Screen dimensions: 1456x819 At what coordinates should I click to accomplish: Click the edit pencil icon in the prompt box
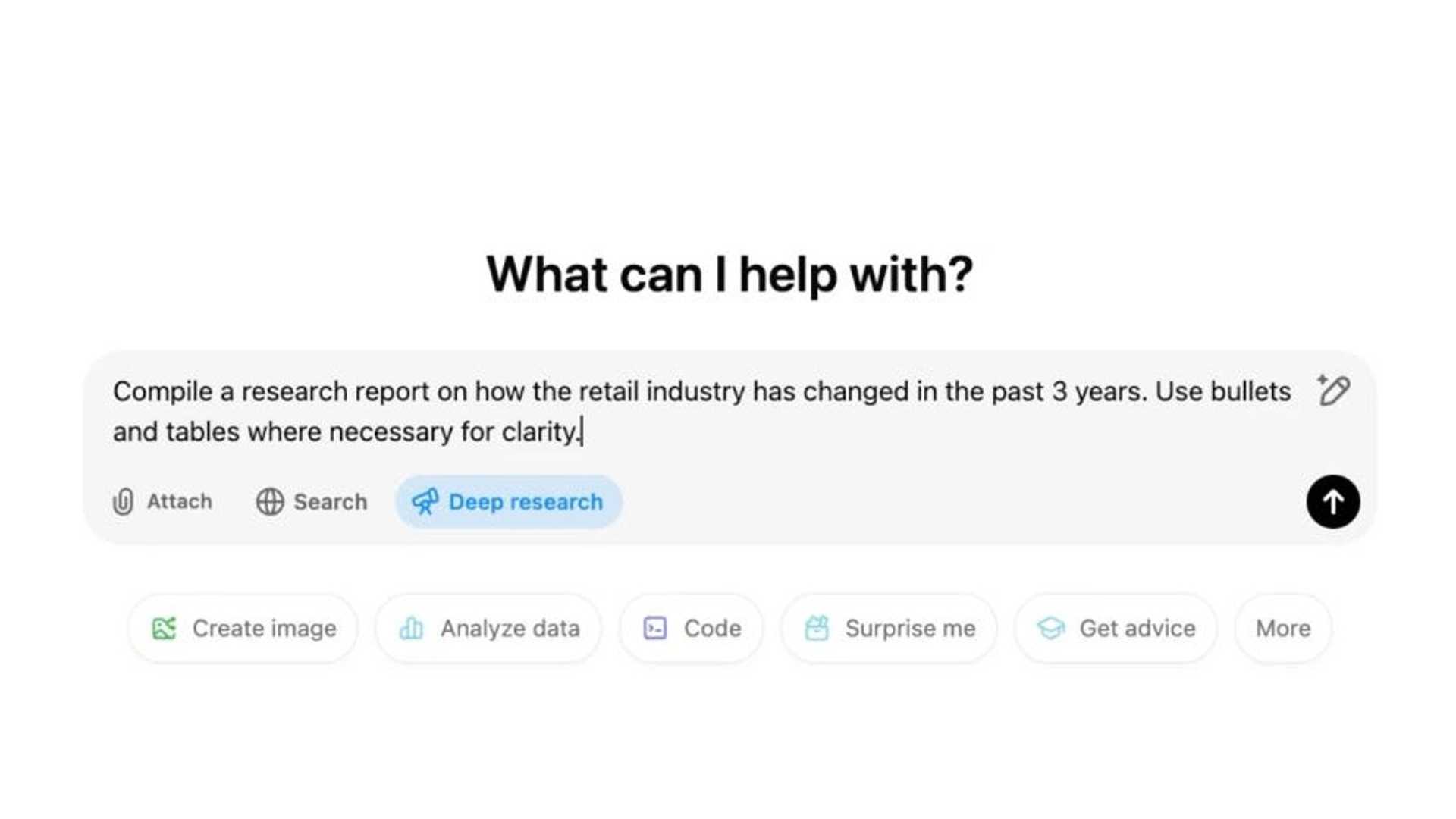[1334, 391]
